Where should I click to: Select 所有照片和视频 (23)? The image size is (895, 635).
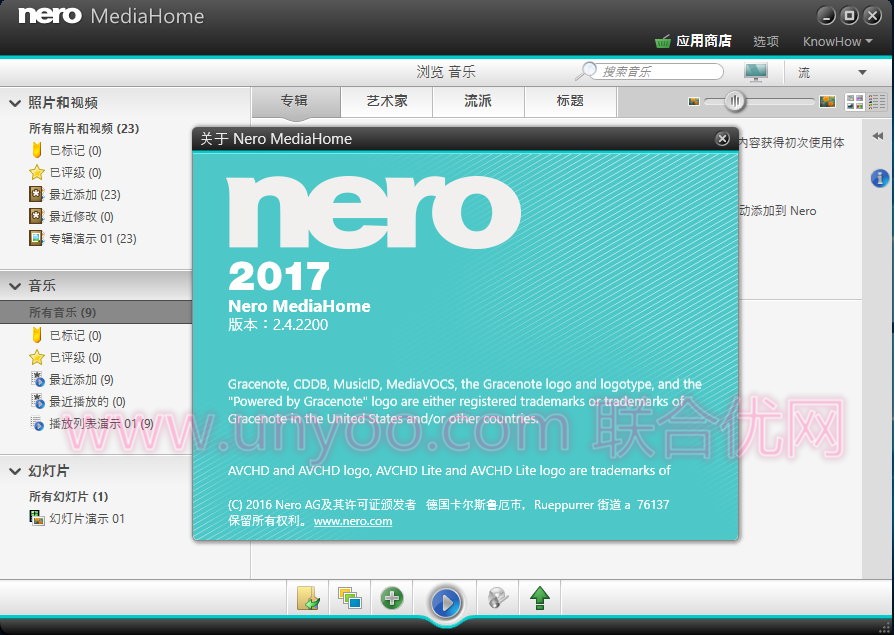(84, 128)
